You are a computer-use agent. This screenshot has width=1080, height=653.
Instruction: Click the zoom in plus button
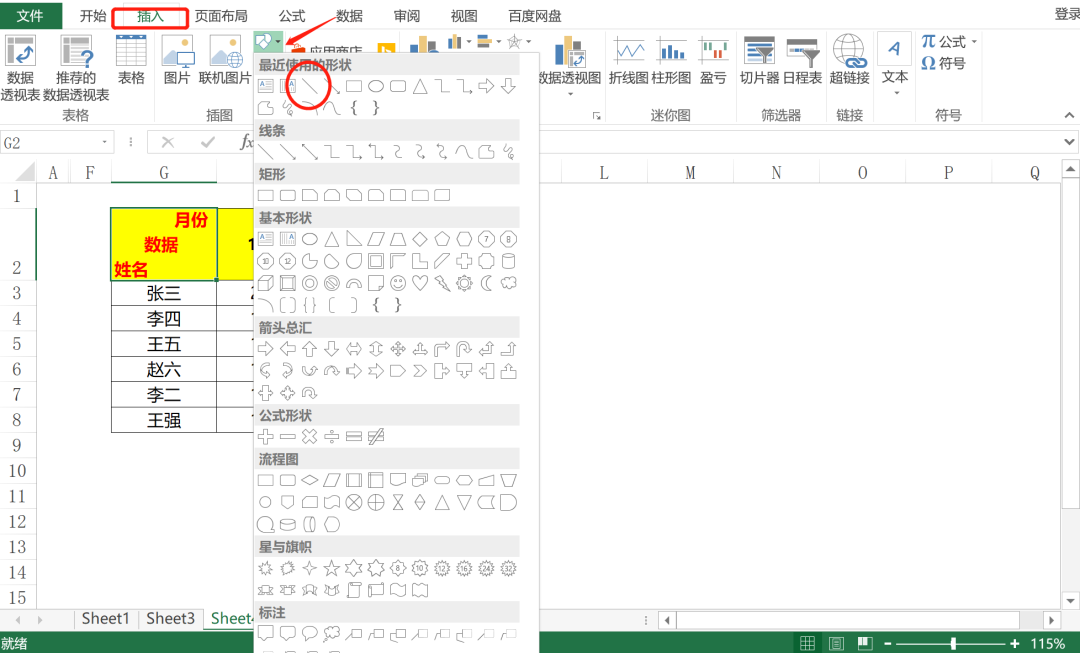pyautogui.click(x=1014, y=643)
